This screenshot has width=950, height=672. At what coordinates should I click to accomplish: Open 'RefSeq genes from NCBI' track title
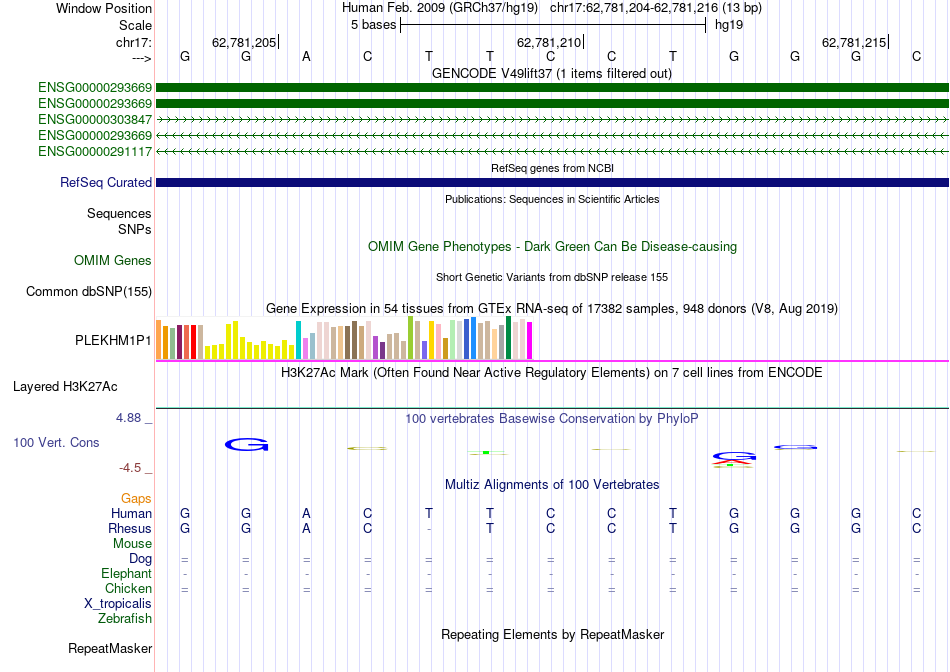point(552,168)
